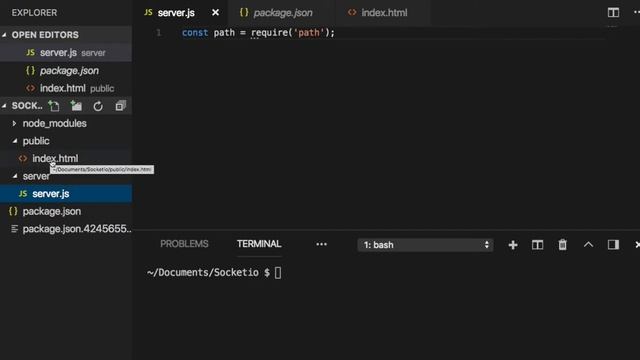
Task: Click line number 1 in the gutter
Action: pos(158,33)
